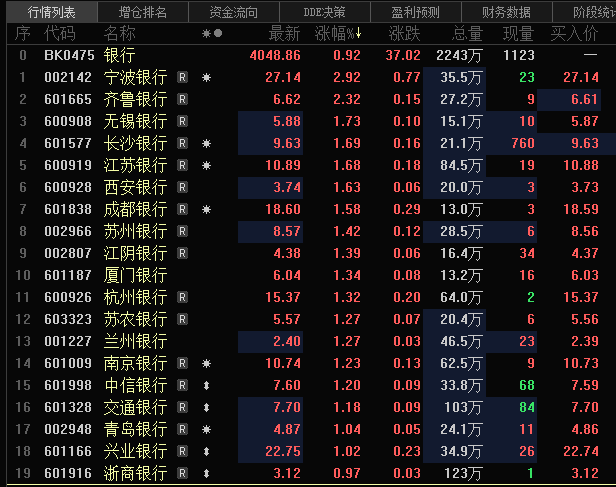The image size is (616, 487).
Task: Sort by 涨跌 column header
Action: 404,34
